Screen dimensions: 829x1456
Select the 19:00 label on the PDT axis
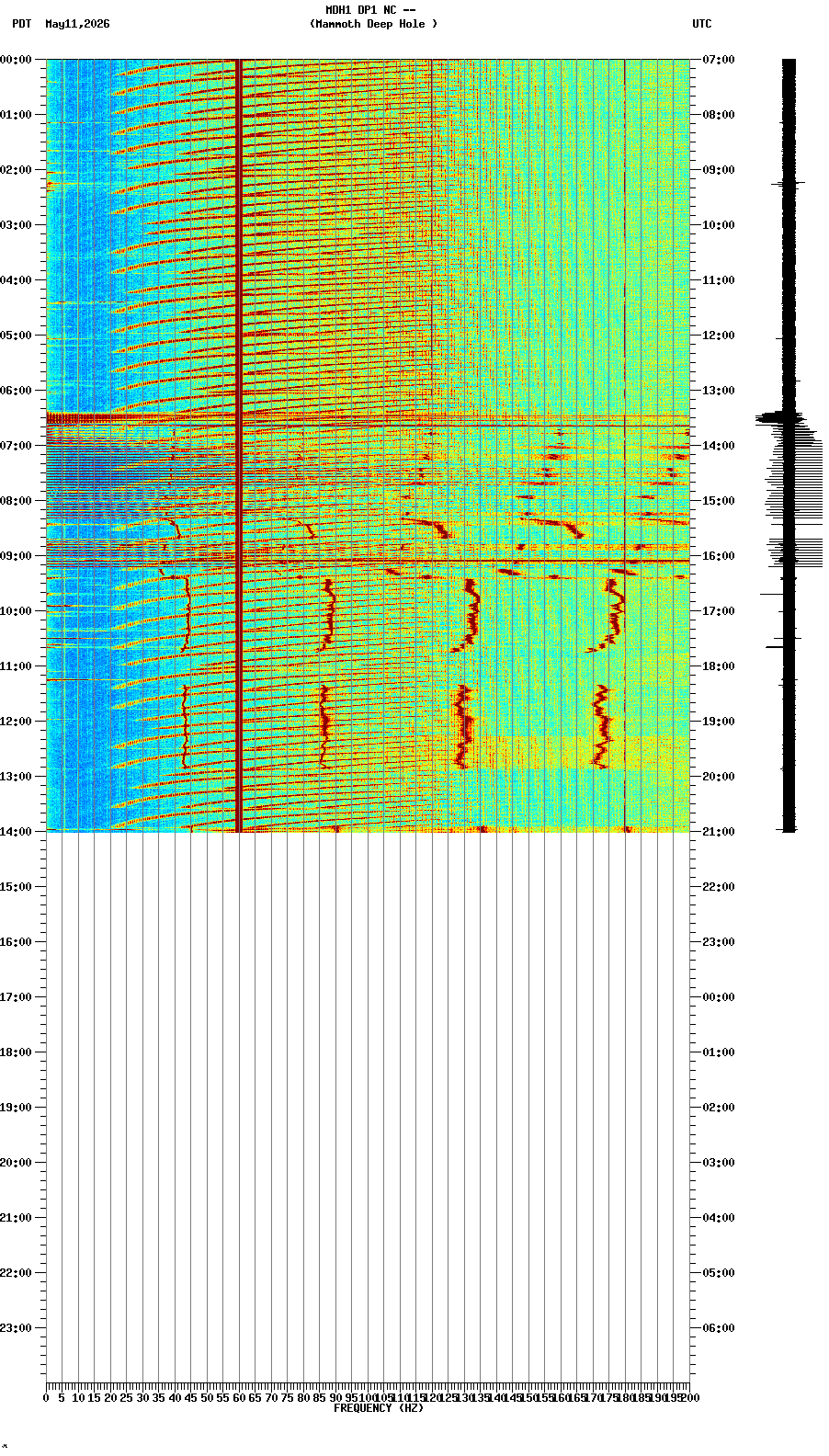coord(16,1108)
